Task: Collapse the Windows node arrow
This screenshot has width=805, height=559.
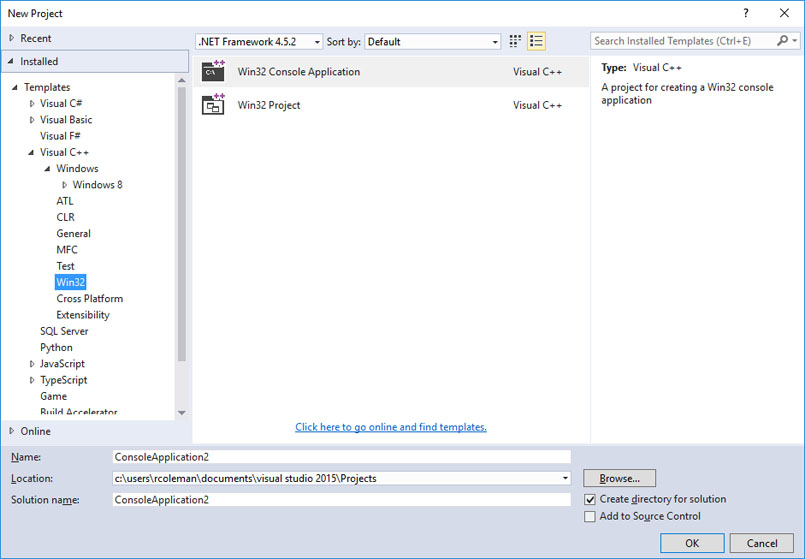Action: click(x=48, y=169)
